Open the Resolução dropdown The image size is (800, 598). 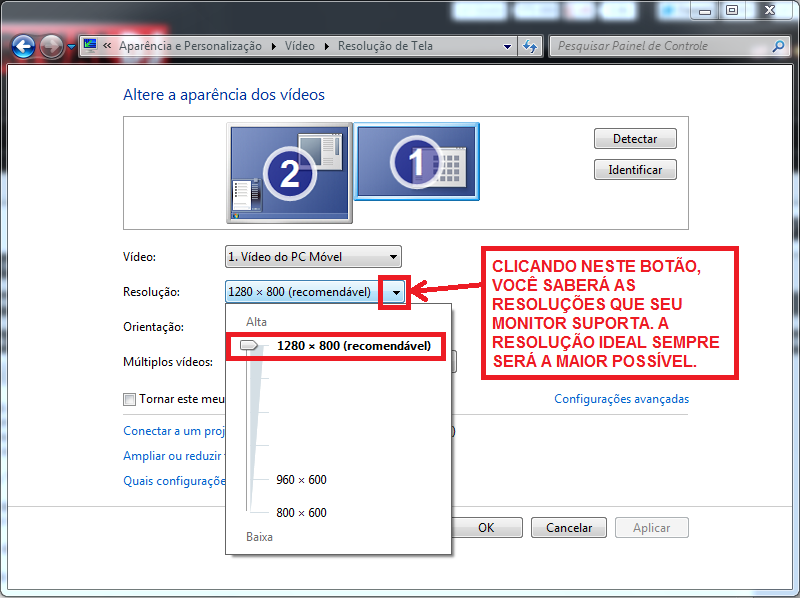click(x=315, y=292)
